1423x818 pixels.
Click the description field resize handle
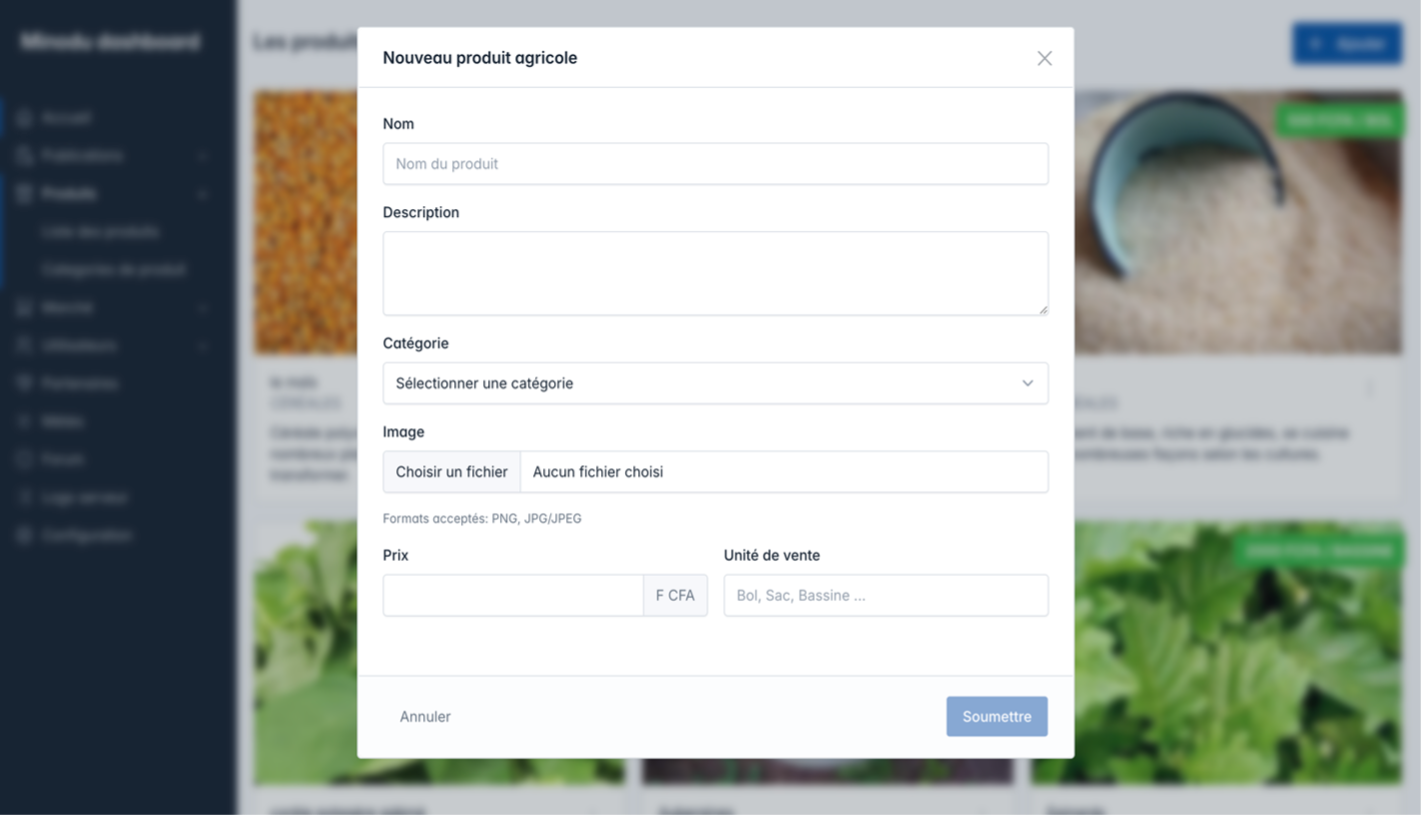click(x=1042, y=309)
